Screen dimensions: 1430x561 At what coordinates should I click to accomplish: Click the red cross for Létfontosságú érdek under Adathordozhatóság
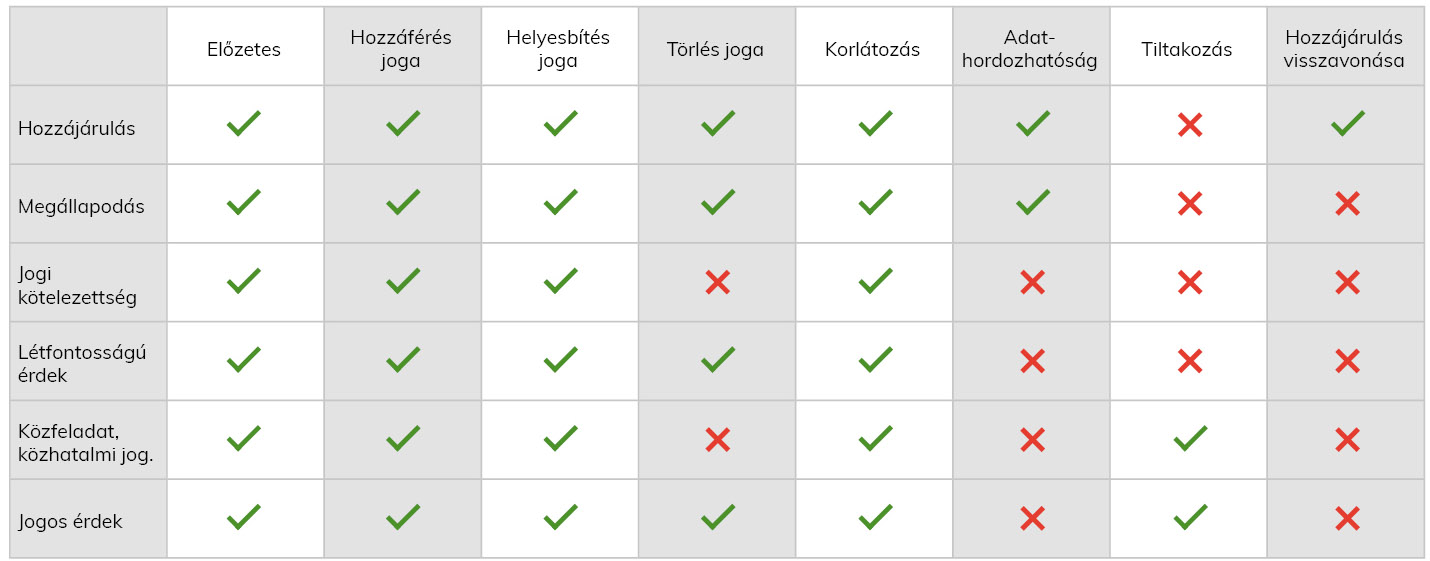pos(1032,361)
